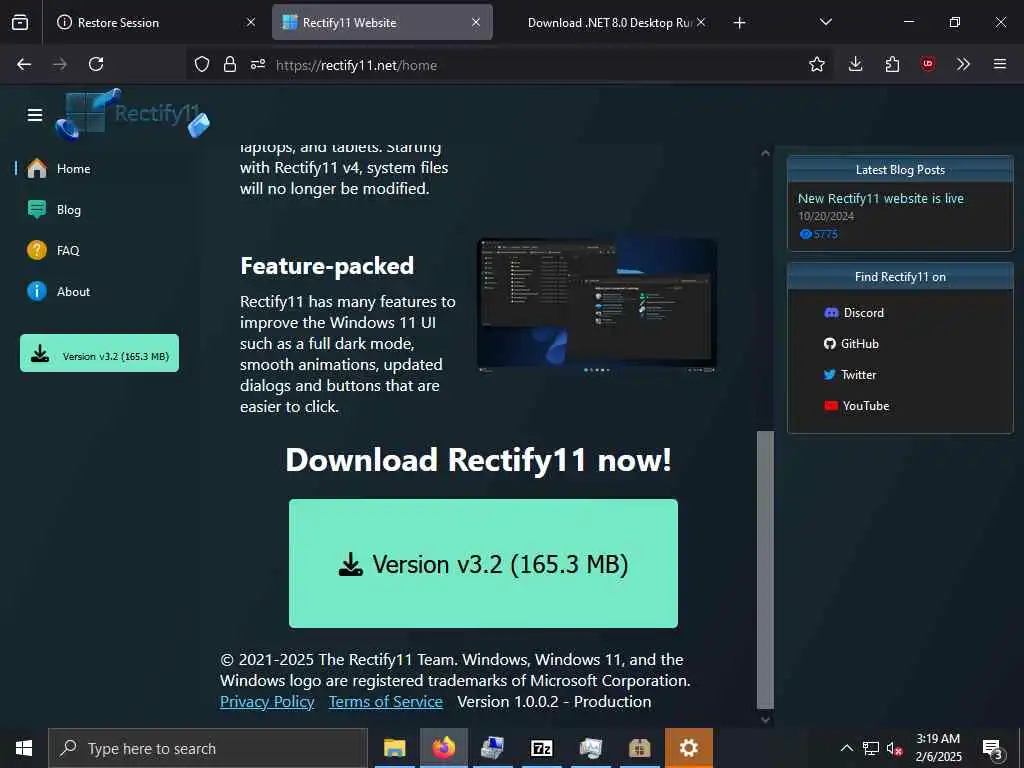Click large Version v3.2 (165.3 MB) button

click(x=483, y=564)
